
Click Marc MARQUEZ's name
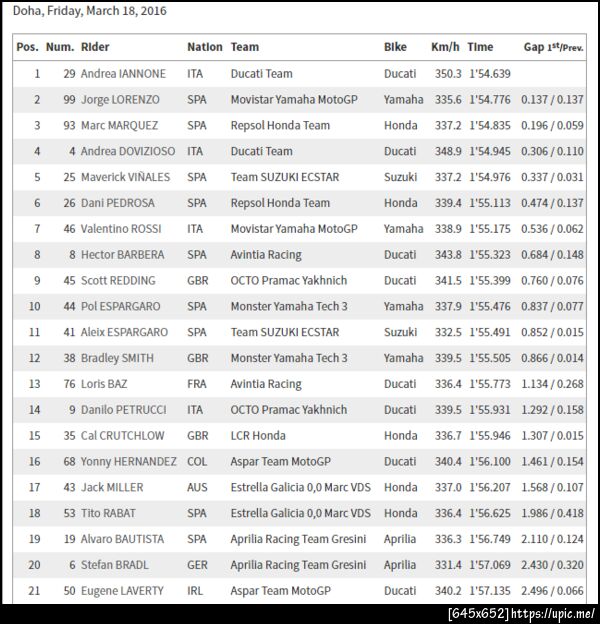tap(120, 125)
